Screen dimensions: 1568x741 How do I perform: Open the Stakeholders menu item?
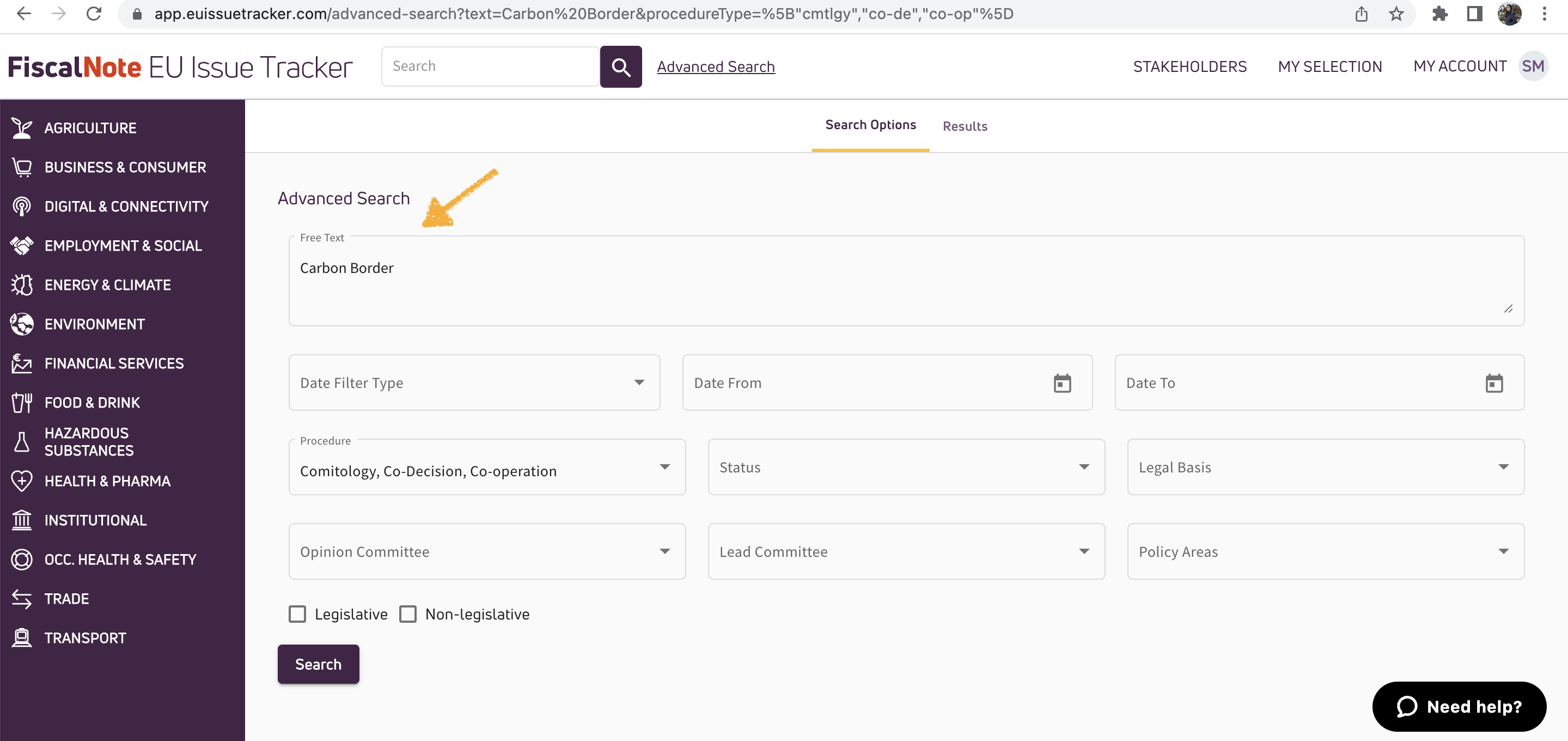tap(1190, 66)
